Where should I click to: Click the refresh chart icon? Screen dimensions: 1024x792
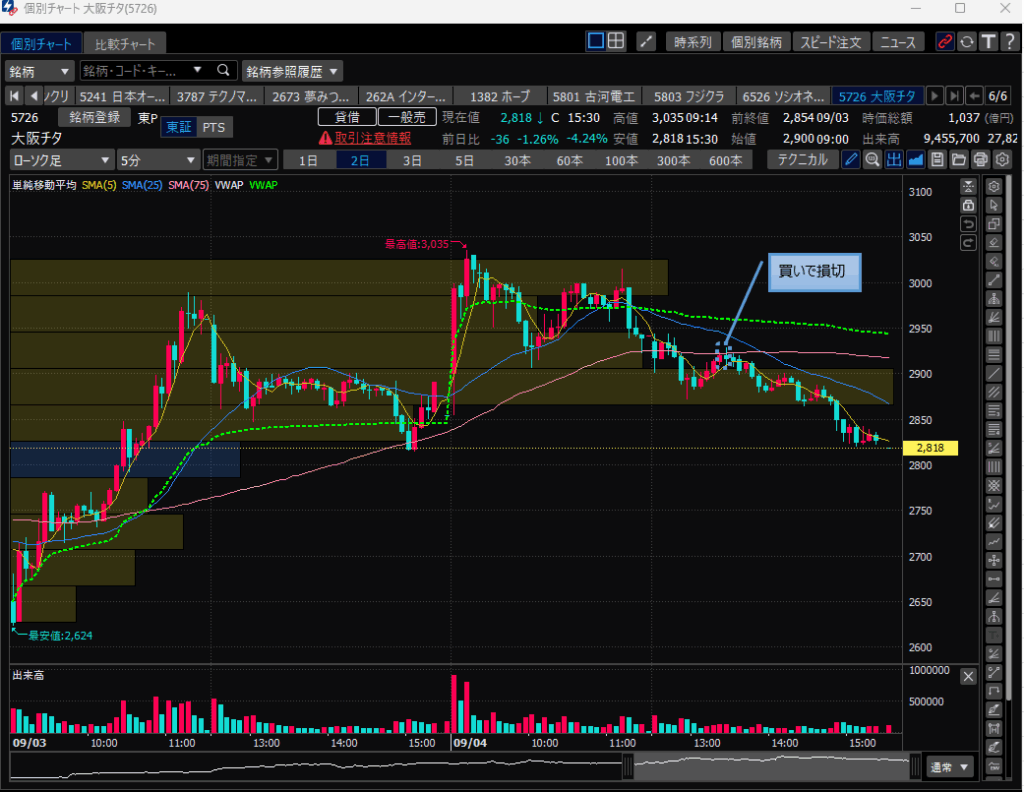point(967,42)
